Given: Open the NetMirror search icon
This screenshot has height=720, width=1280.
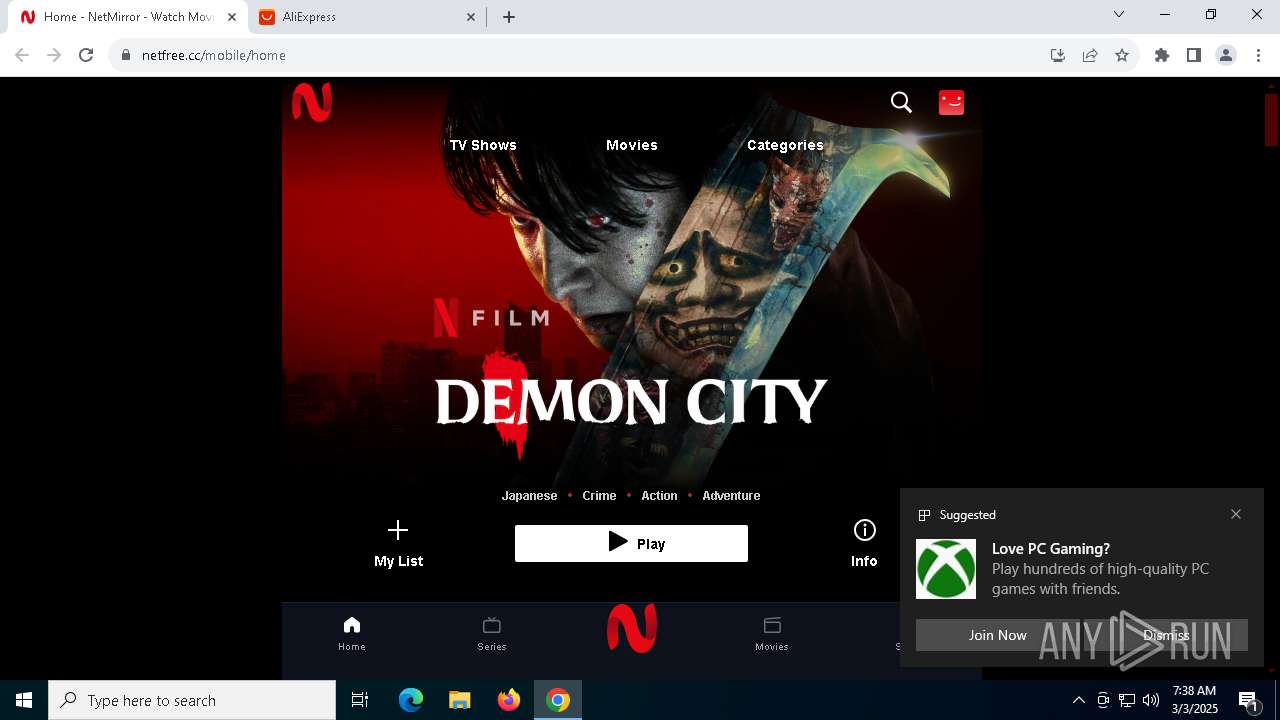Looking at the screenshot, I should (x=901, y=102).
